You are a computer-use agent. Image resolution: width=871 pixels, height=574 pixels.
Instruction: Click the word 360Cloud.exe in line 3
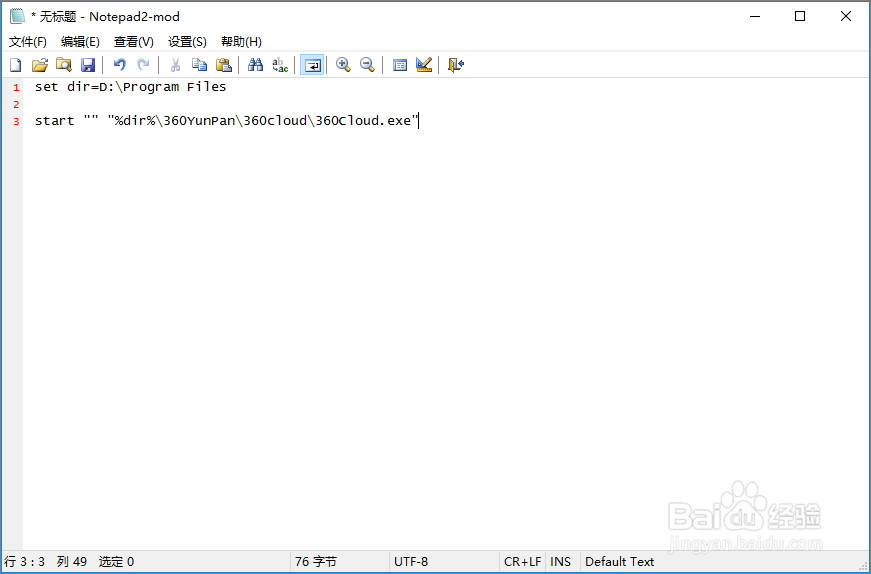coord(363,121)
